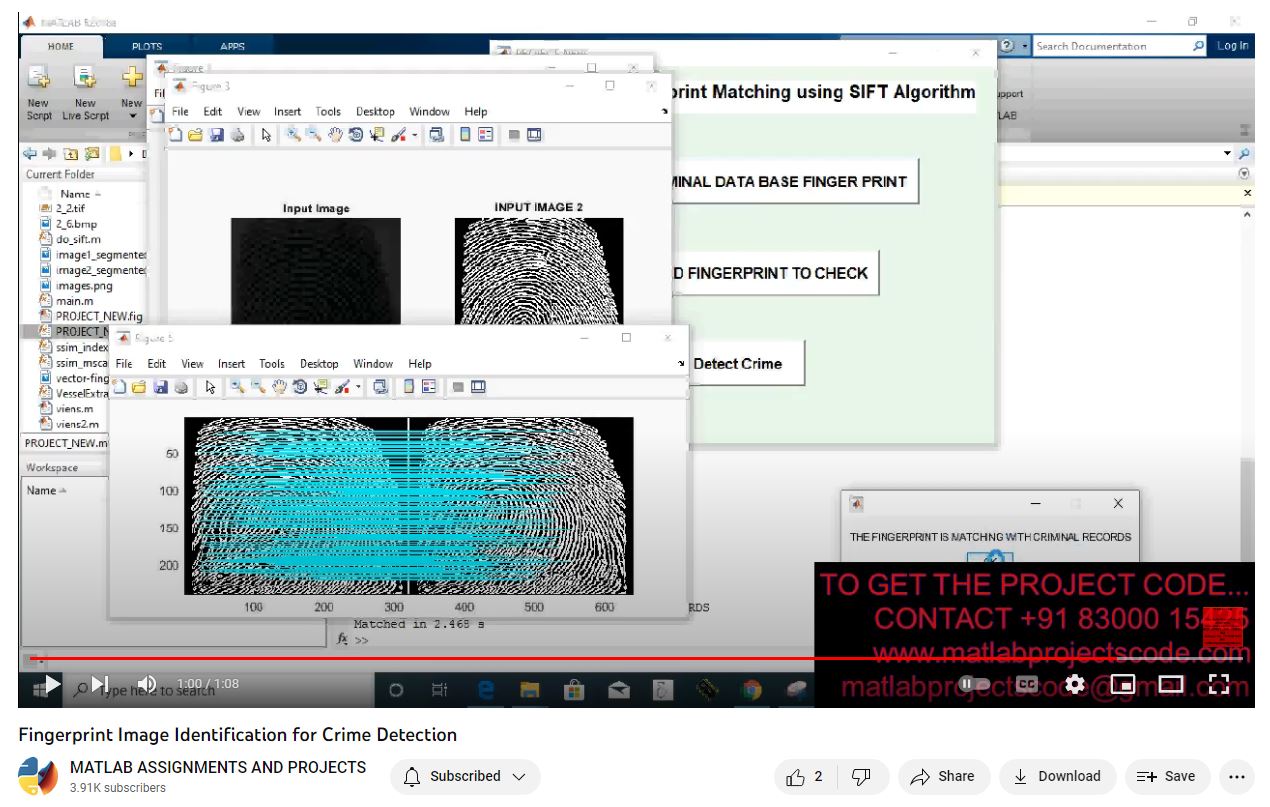The height and width of the screenshot is (807, 1270).
Task: Click Hide Plot Tools icon in Figure 3
Action: point(514,135)
